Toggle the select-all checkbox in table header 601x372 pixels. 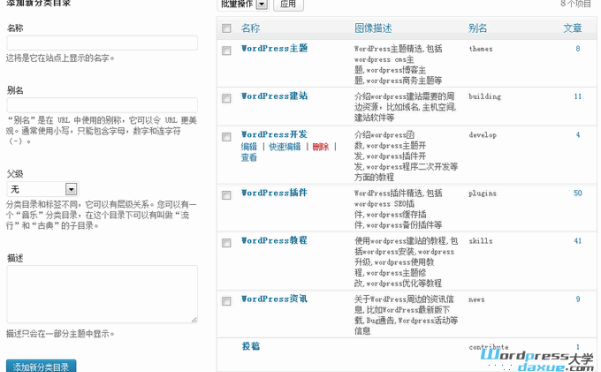click(227, 28)
